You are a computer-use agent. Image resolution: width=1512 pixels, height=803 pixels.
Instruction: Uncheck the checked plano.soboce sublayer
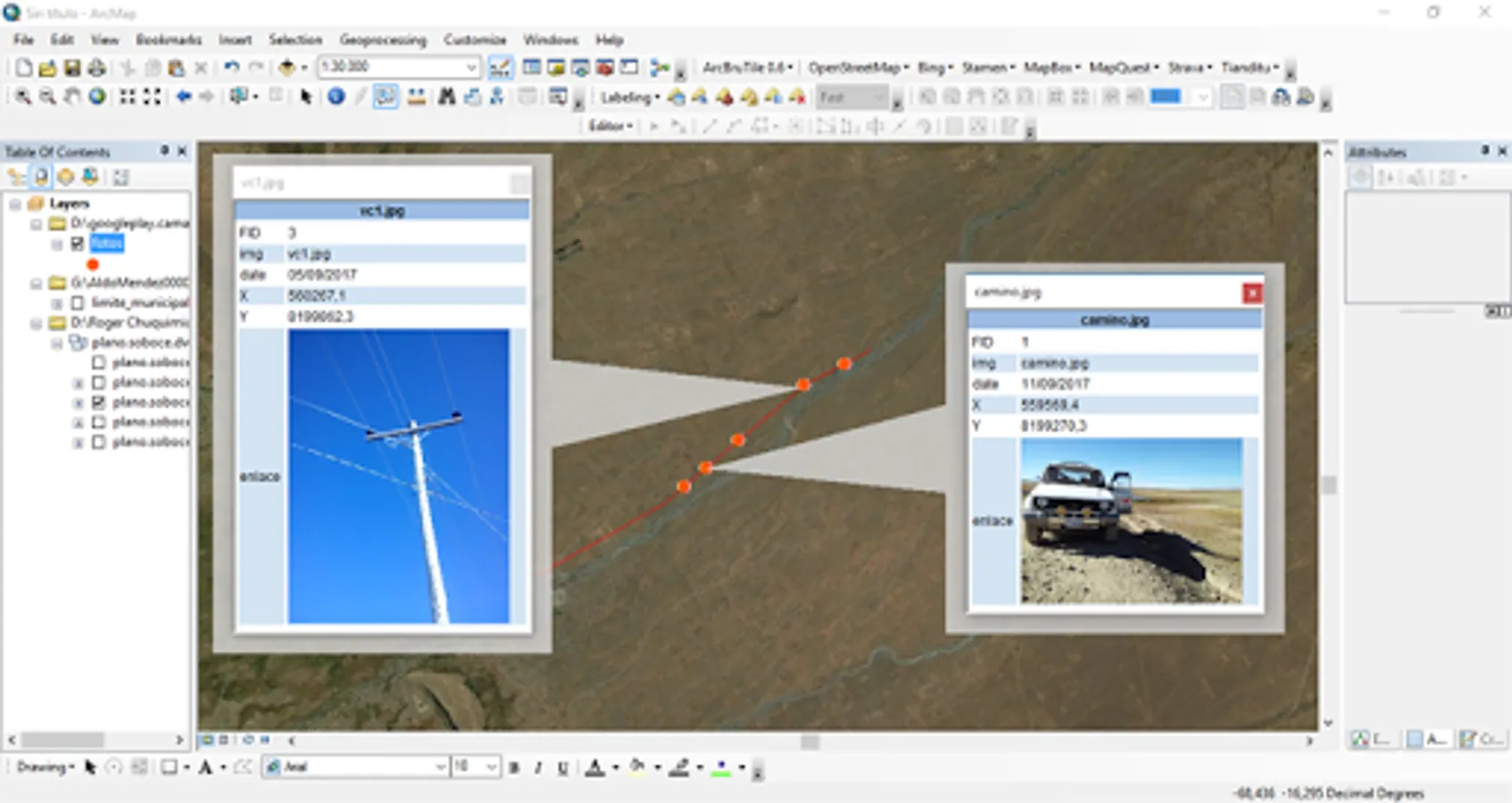tap(98, 402)
